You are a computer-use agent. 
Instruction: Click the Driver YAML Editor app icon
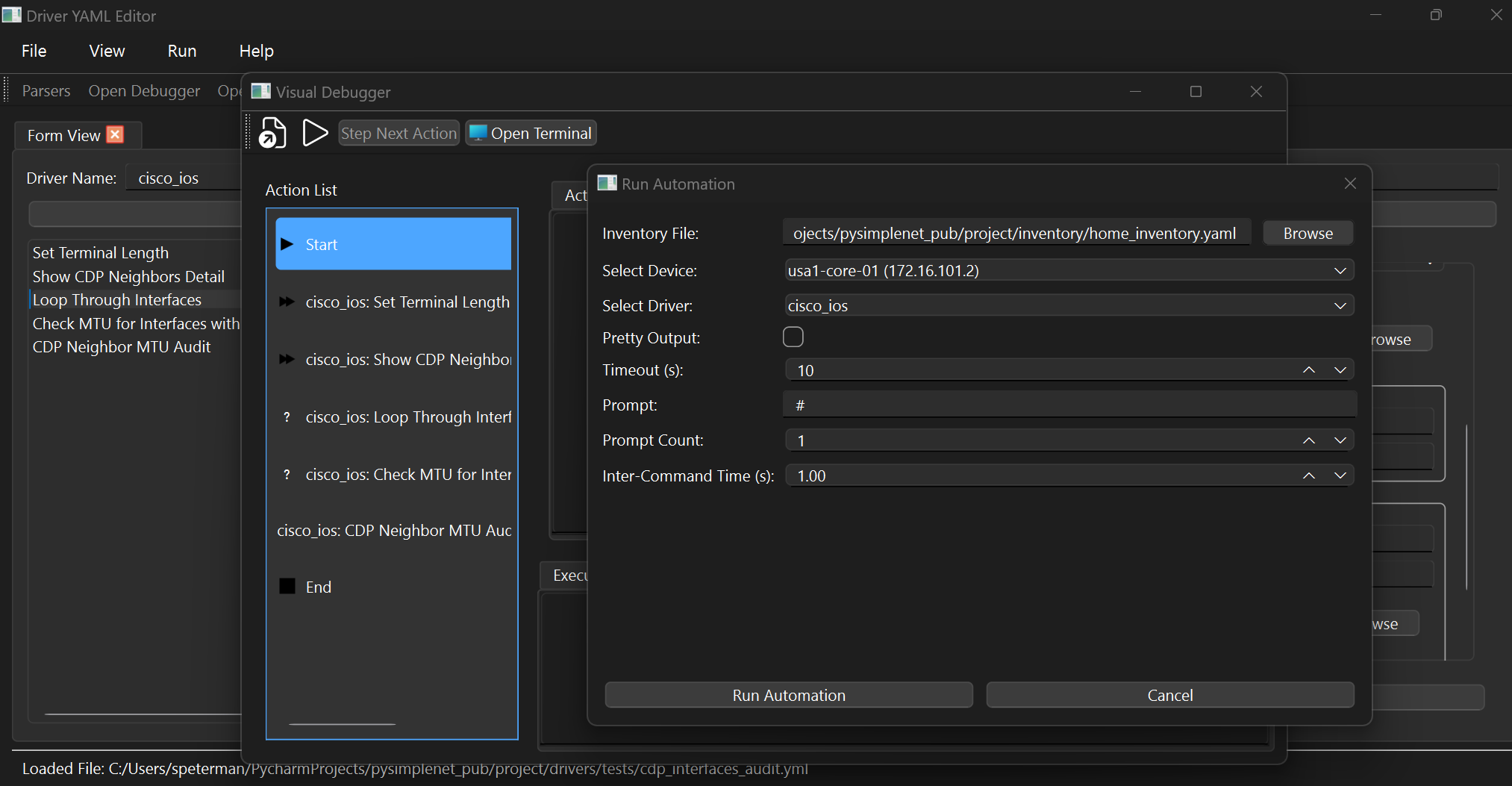(12, 15)
